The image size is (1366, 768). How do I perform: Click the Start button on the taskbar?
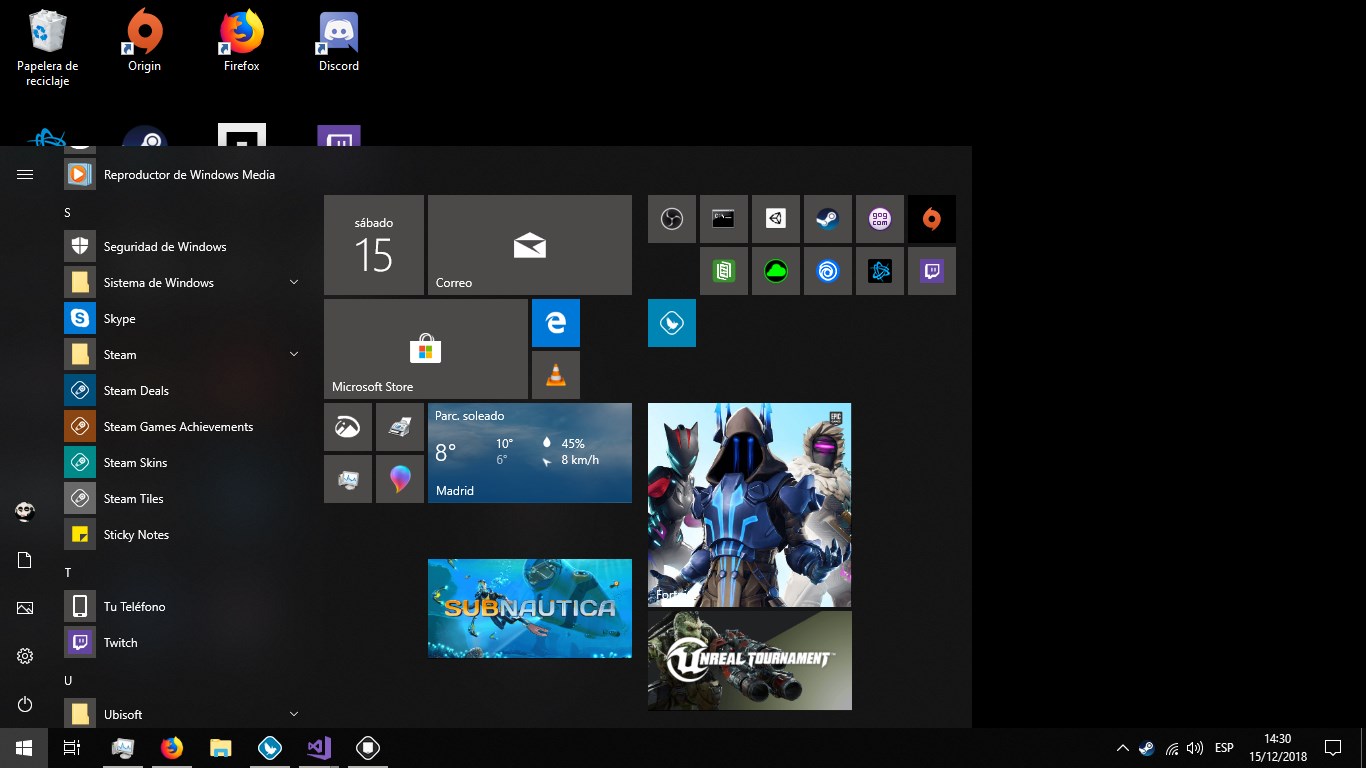[x=24, y=748]
